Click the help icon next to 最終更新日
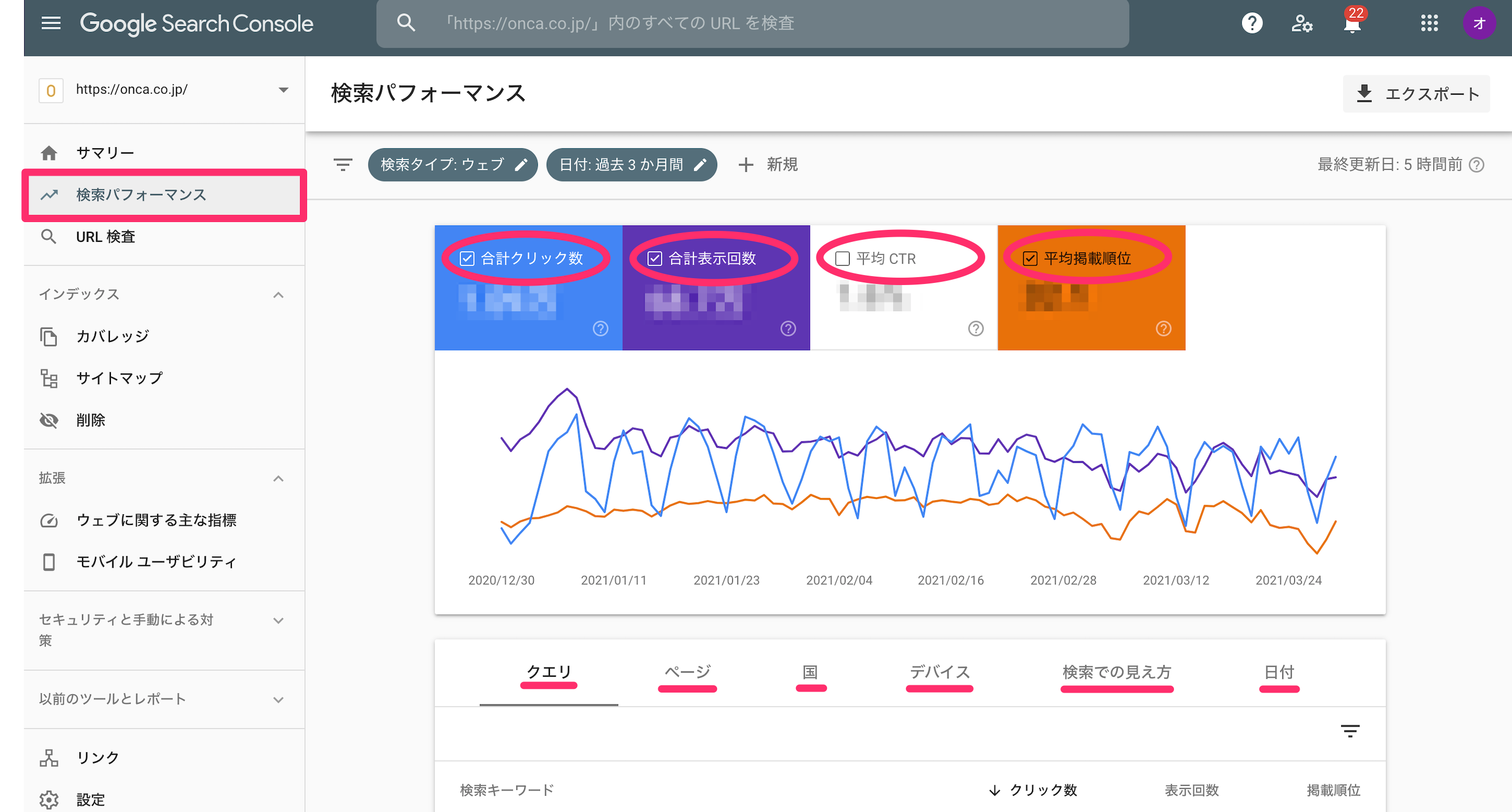The width and height of the screenshot is (1512, 812). 1476,165
